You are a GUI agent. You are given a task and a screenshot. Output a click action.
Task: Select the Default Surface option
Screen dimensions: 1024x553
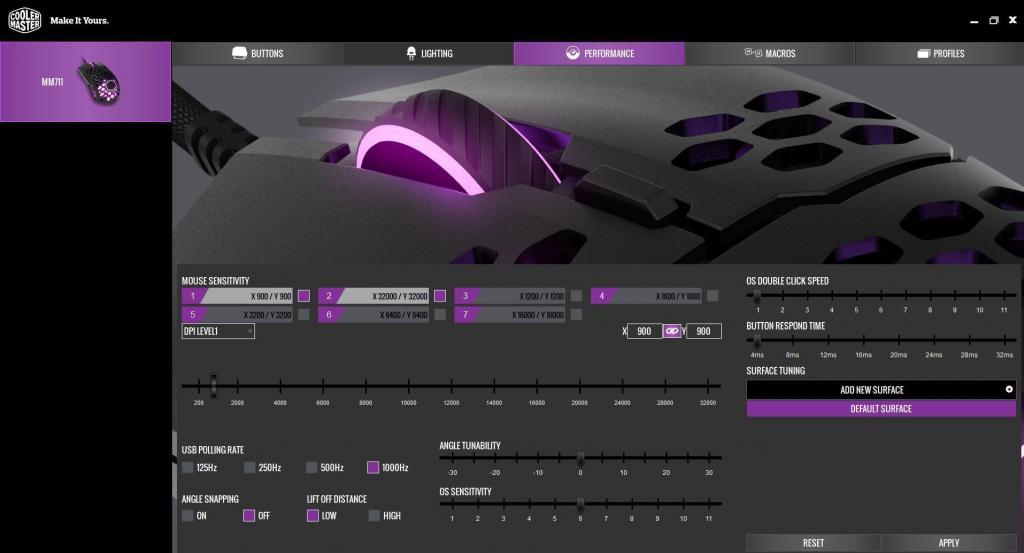(880, 408)
